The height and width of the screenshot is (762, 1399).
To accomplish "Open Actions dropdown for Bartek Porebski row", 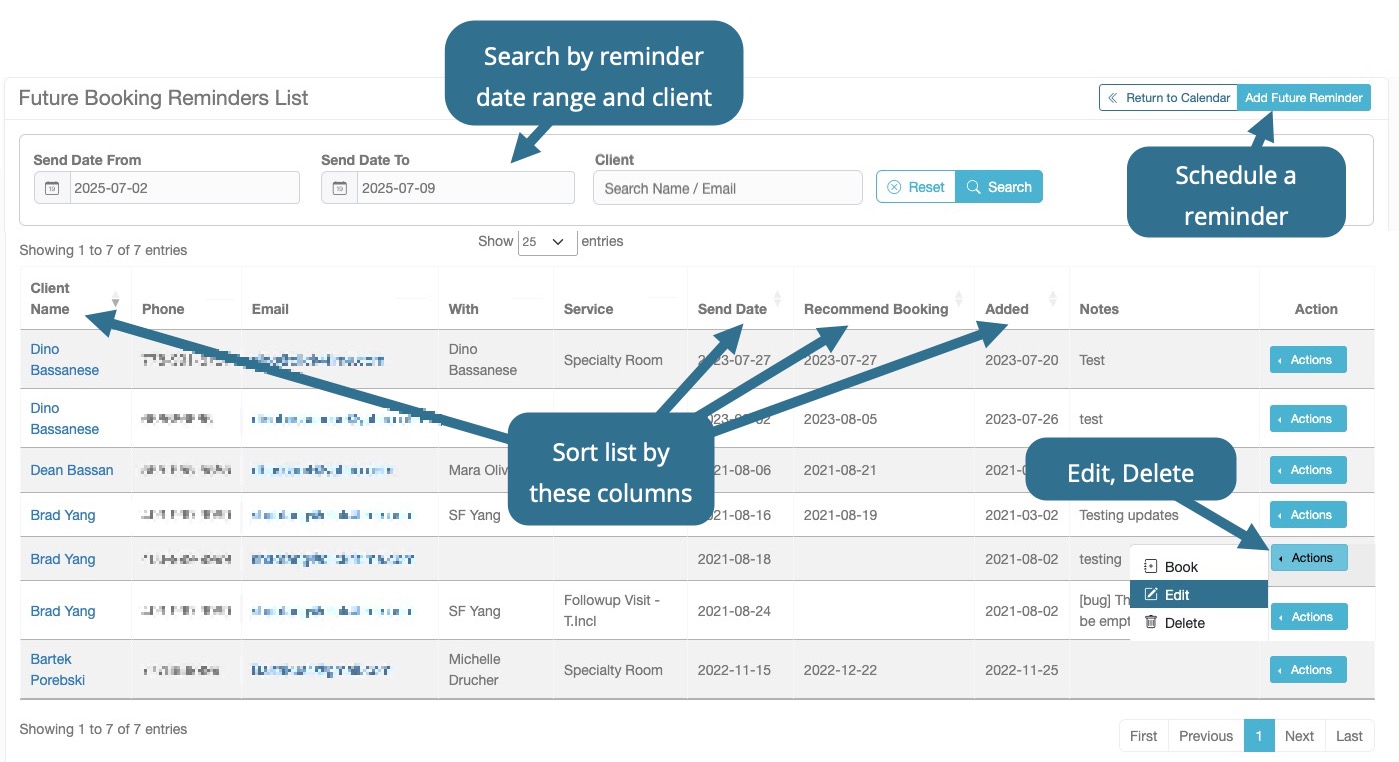I will click(x=1308, y=670).
